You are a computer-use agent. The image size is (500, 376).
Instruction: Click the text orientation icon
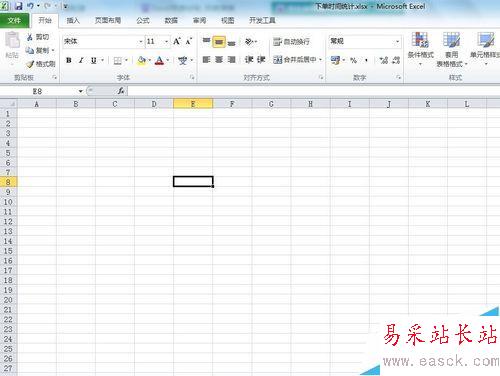tap(249, 41)
